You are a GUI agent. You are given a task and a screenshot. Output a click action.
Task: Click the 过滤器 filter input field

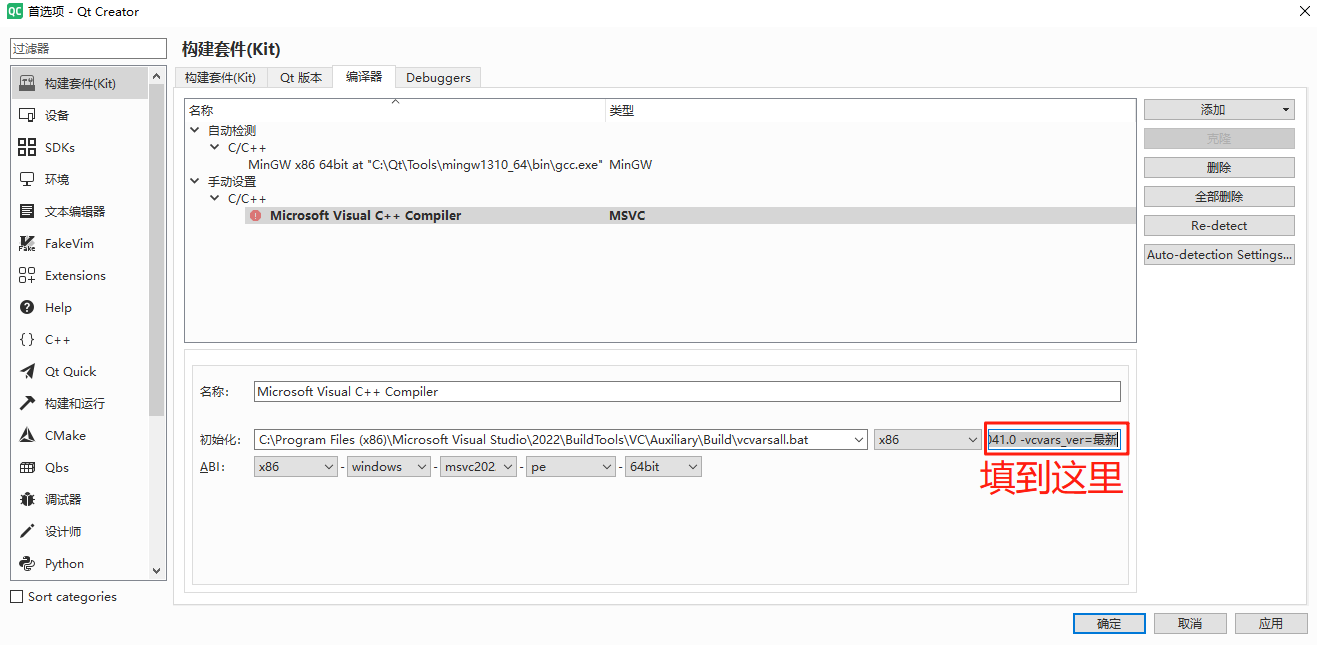click(88, 48)
